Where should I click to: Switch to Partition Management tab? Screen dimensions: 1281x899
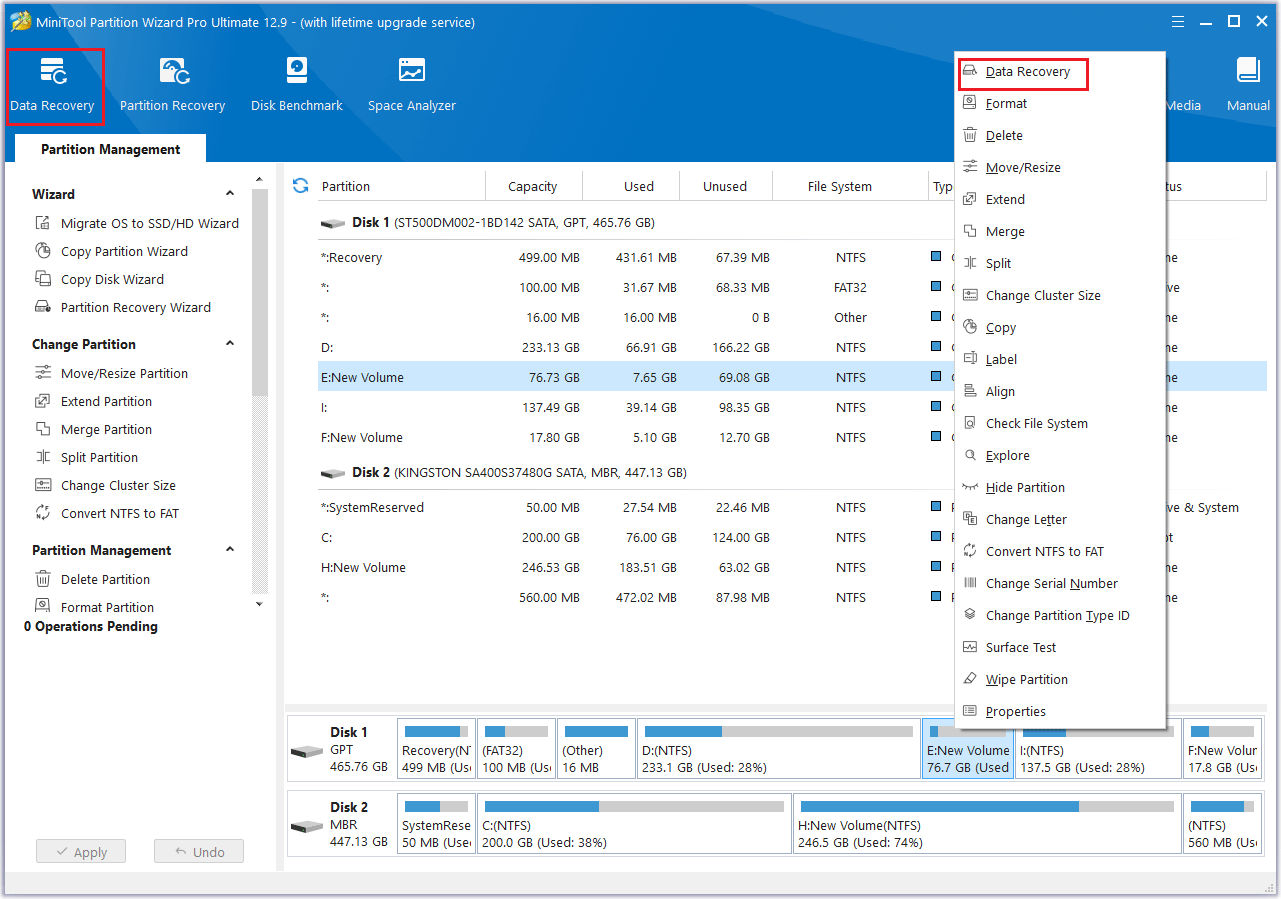pyautogui.click(x=111, y=149)
